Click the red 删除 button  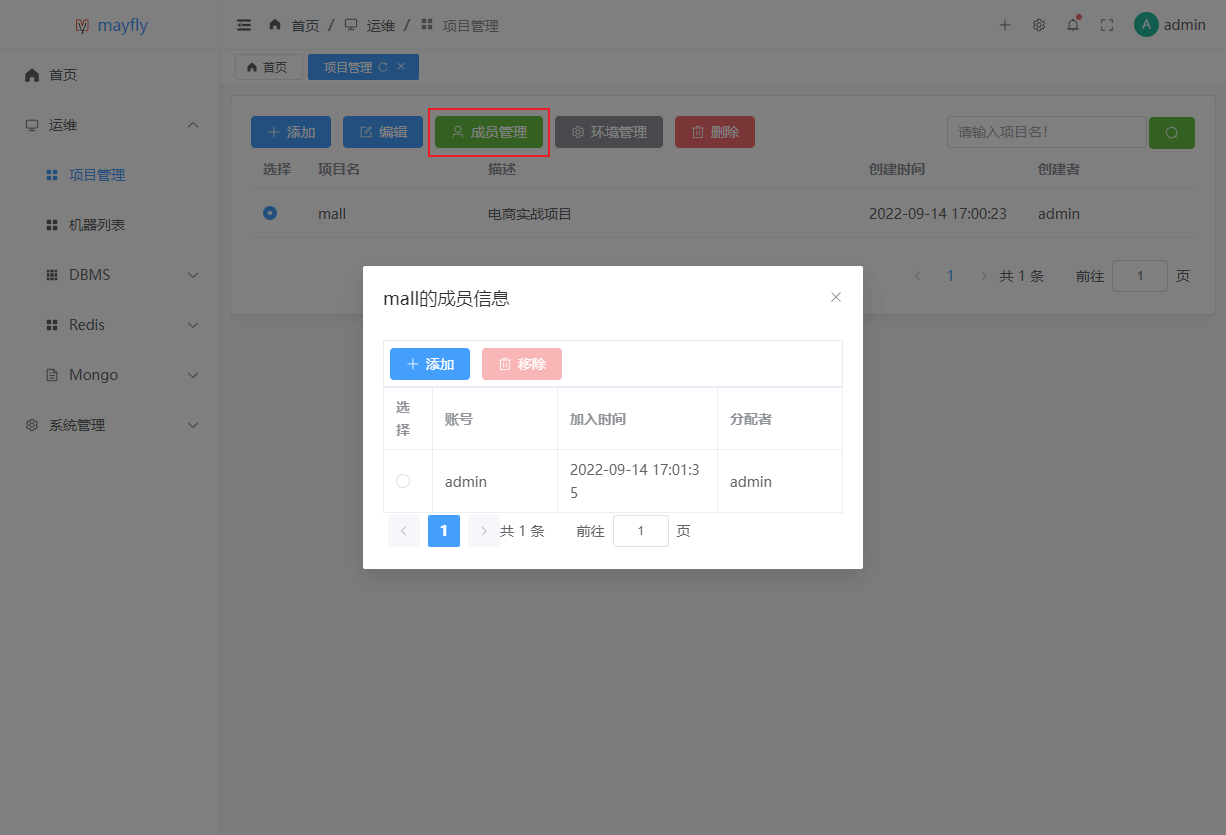[715, 132]
